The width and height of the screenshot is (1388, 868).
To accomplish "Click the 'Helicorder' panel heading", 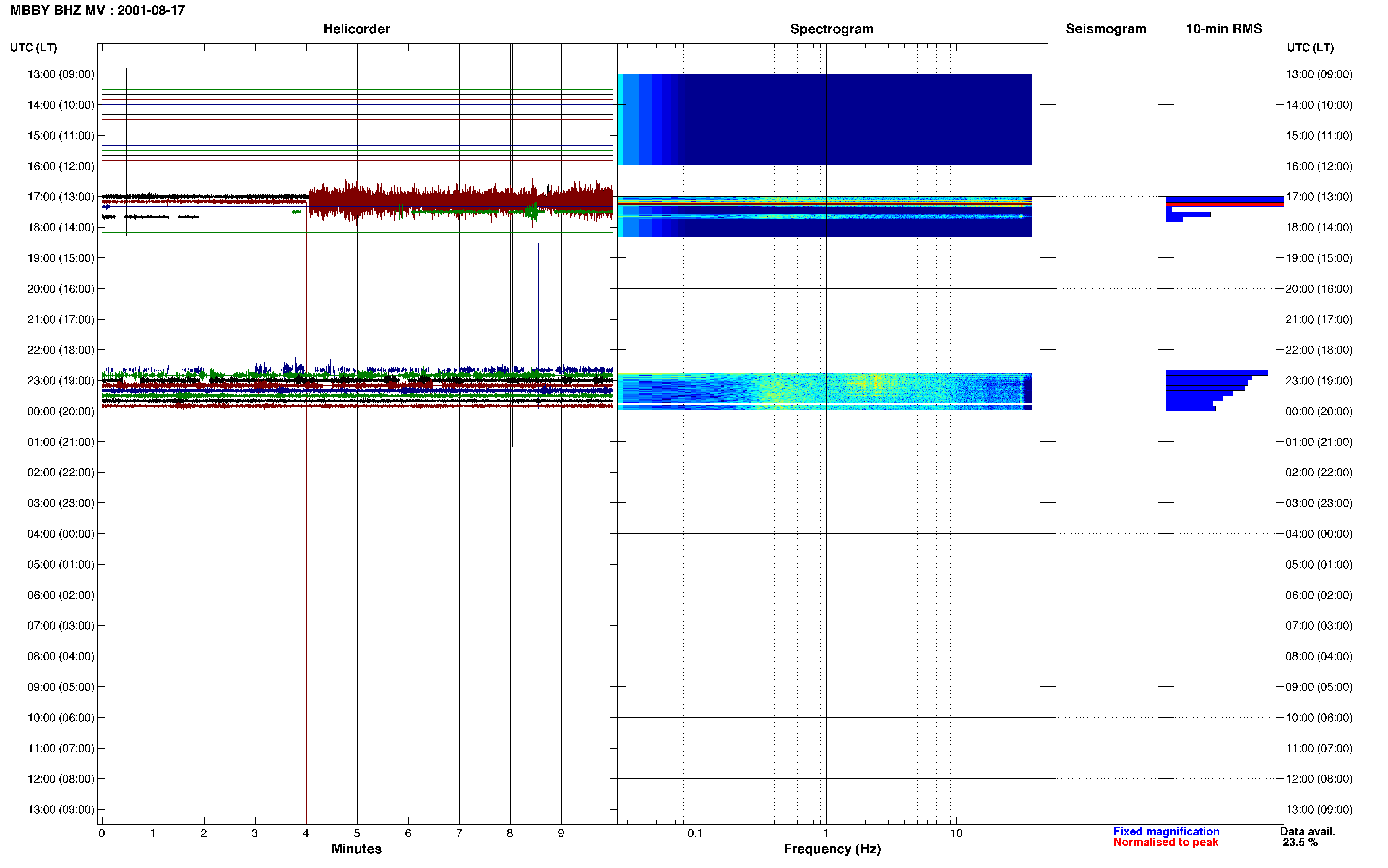I will click(x=356, y=29).
